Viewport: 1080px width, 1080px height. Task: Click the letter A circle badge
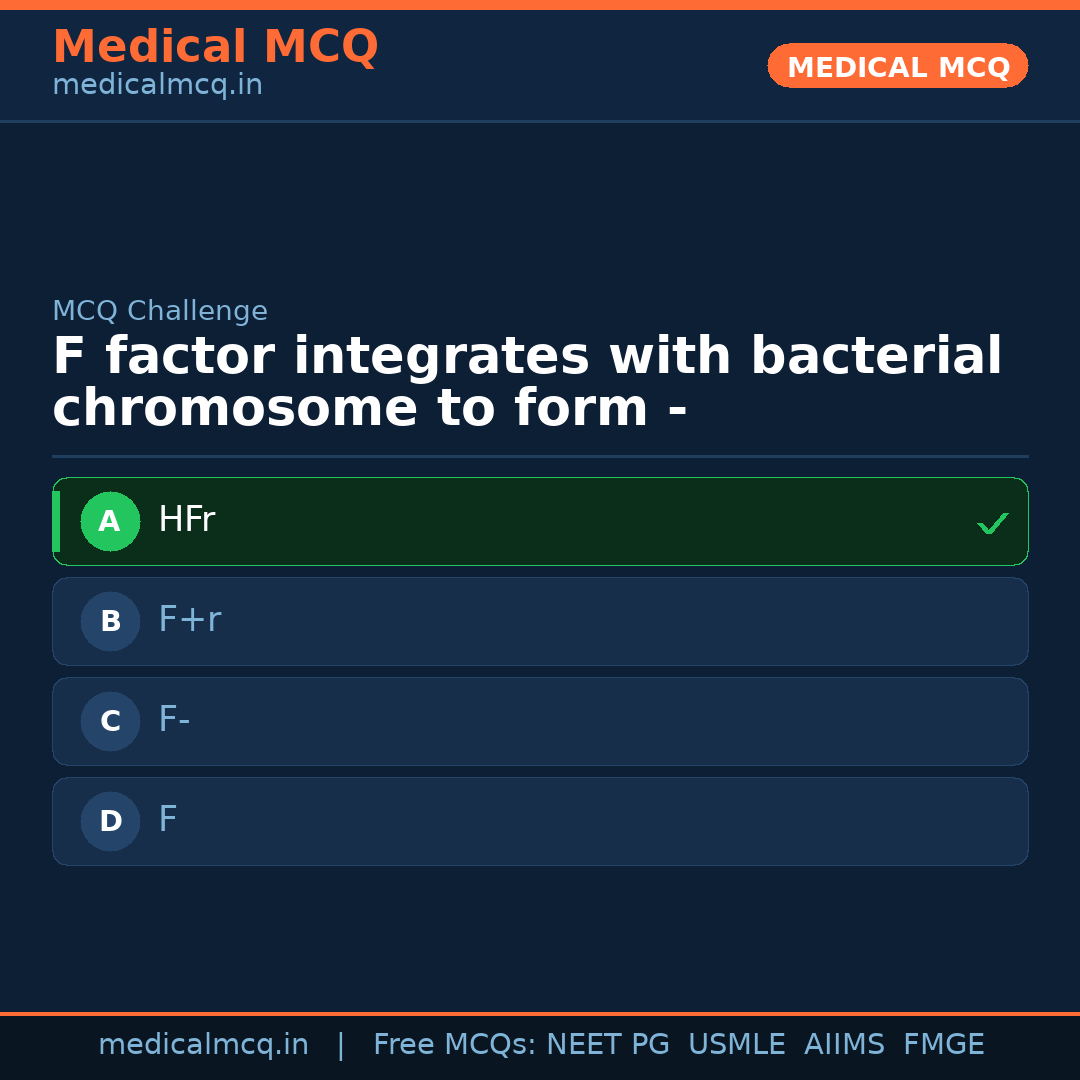110,521
